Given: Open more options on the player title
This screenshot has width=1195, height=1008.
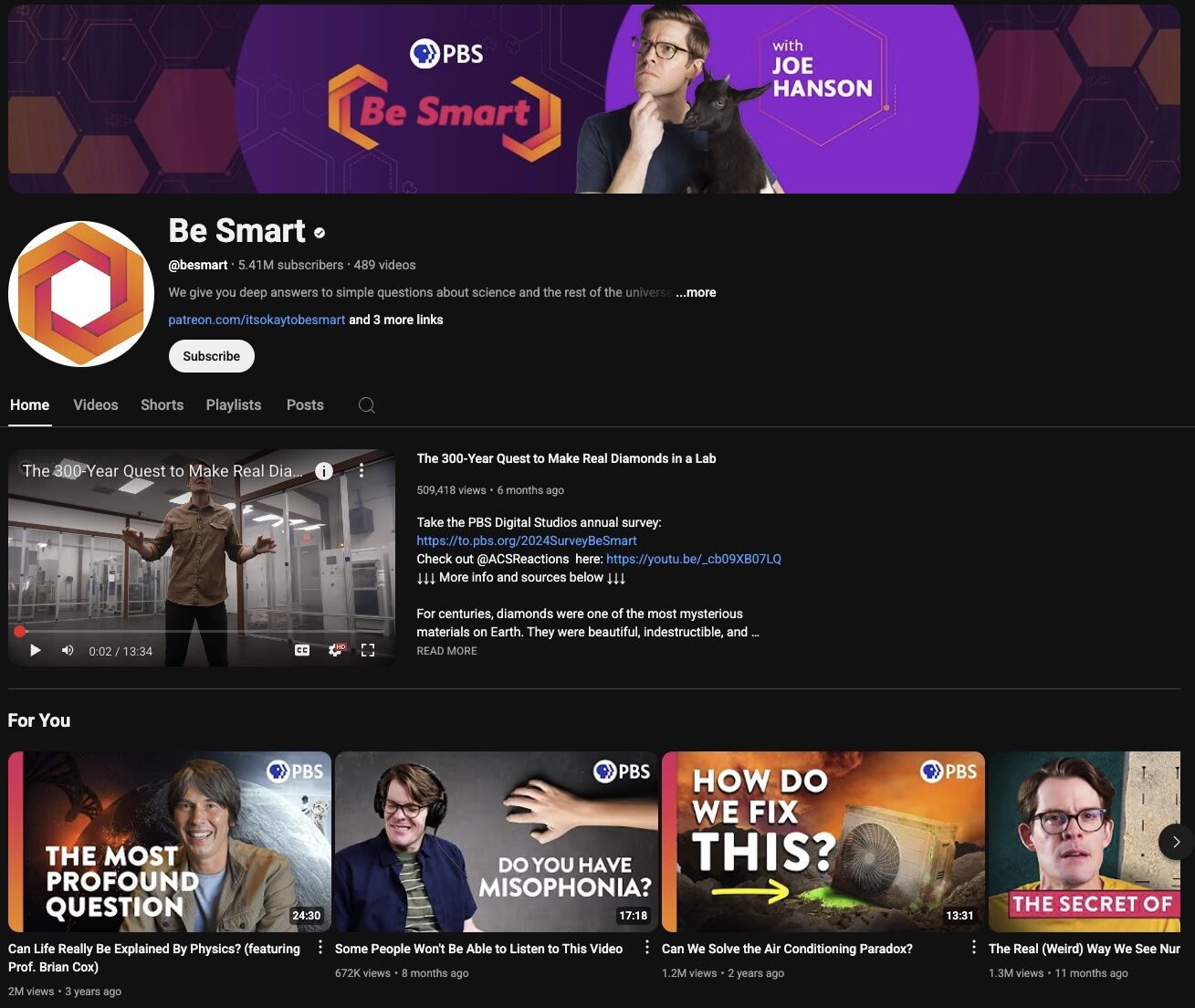Looking at the screenshot, I should click(x=362, y=471).
